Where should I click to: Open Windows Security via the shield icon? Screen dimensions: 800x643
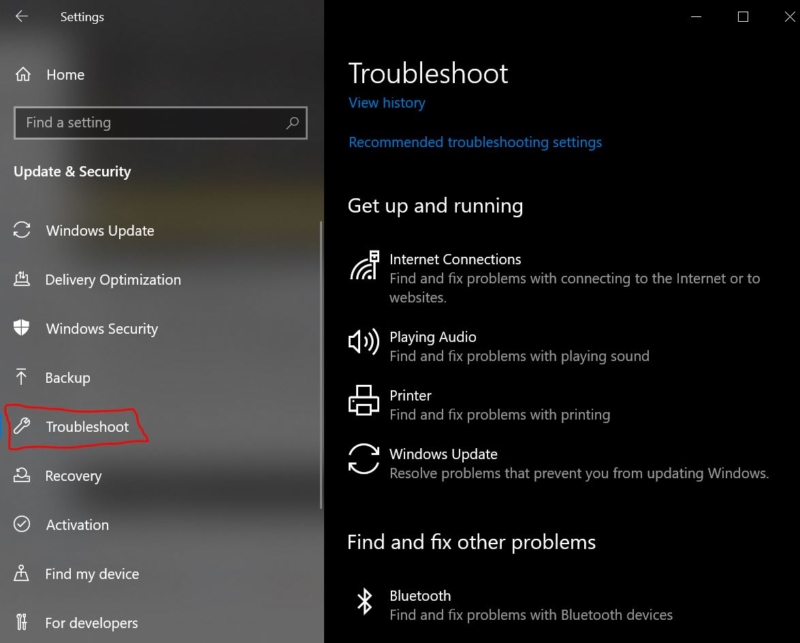[x=21, y=328]
